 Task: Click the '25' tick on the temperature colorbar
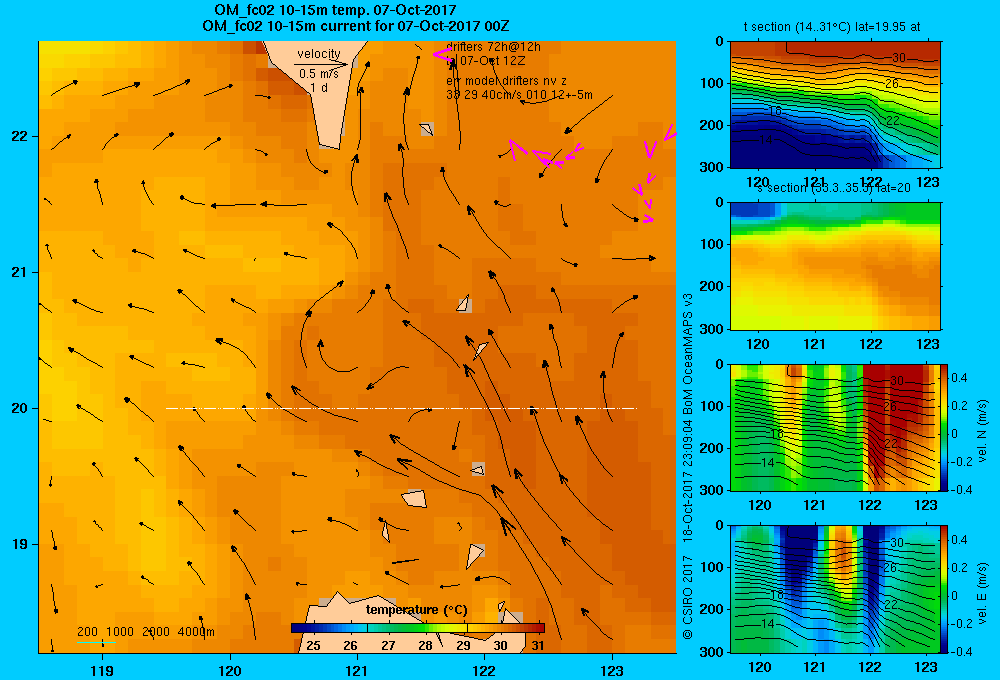coord(313,646)
